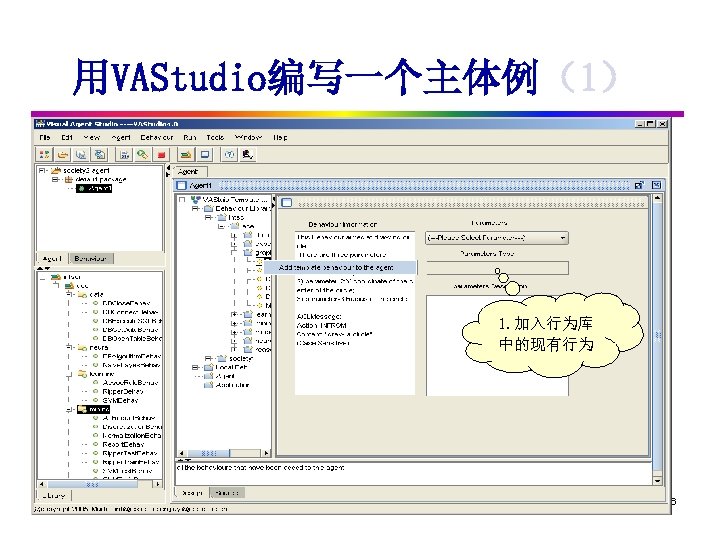Collapse the neural folder in library tree

pyautogui.click(x=69, y=348)
